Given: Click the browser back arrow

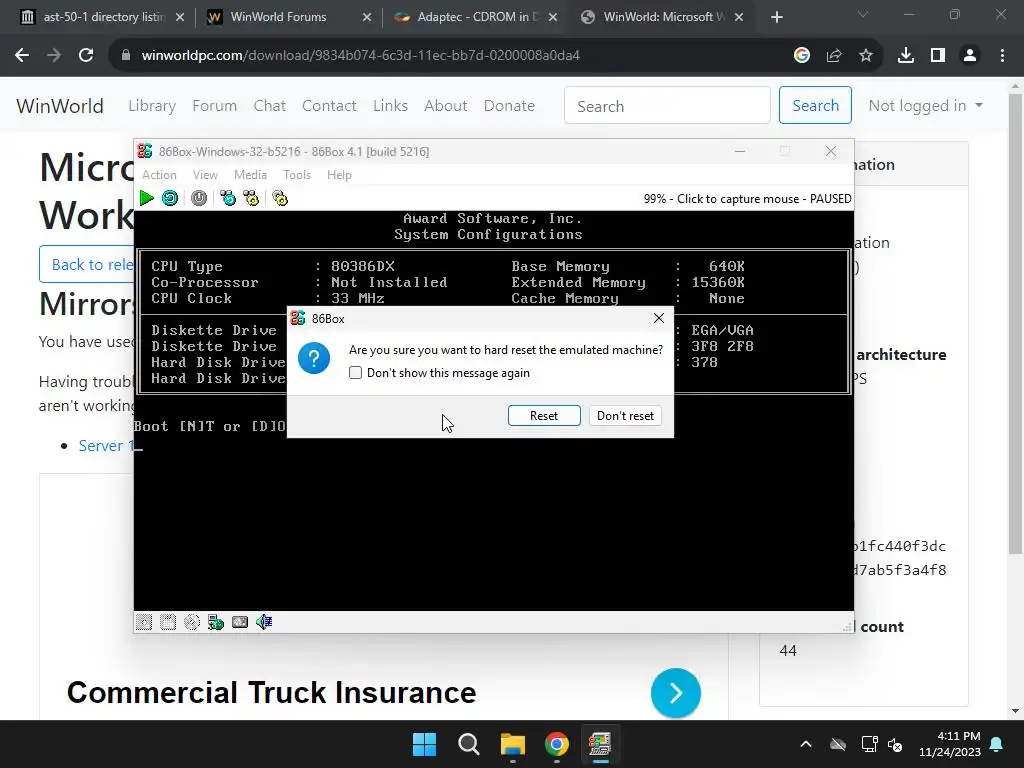Looking at the screenshot, I should click(22, 56).
